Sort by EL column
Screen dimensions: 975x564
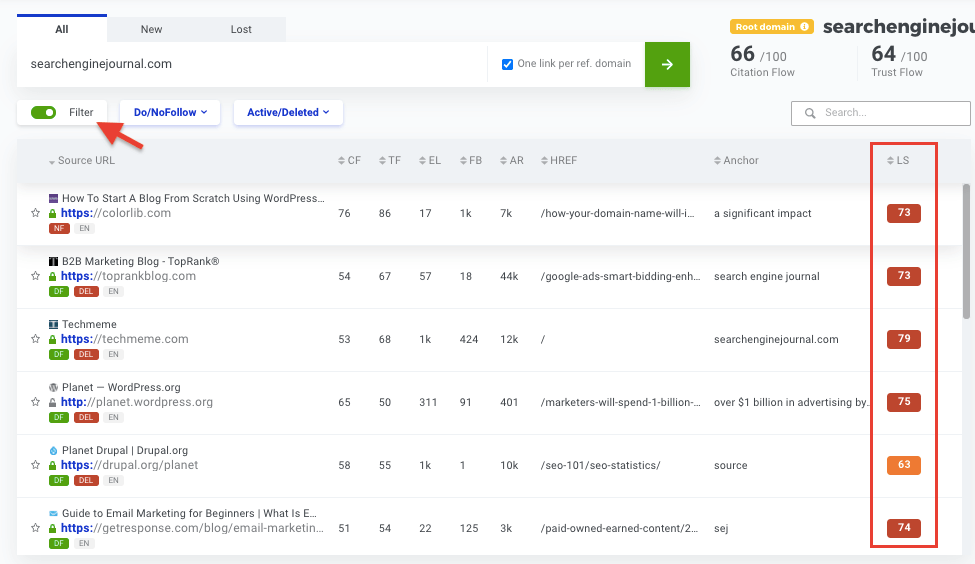[x=430, y=160]
